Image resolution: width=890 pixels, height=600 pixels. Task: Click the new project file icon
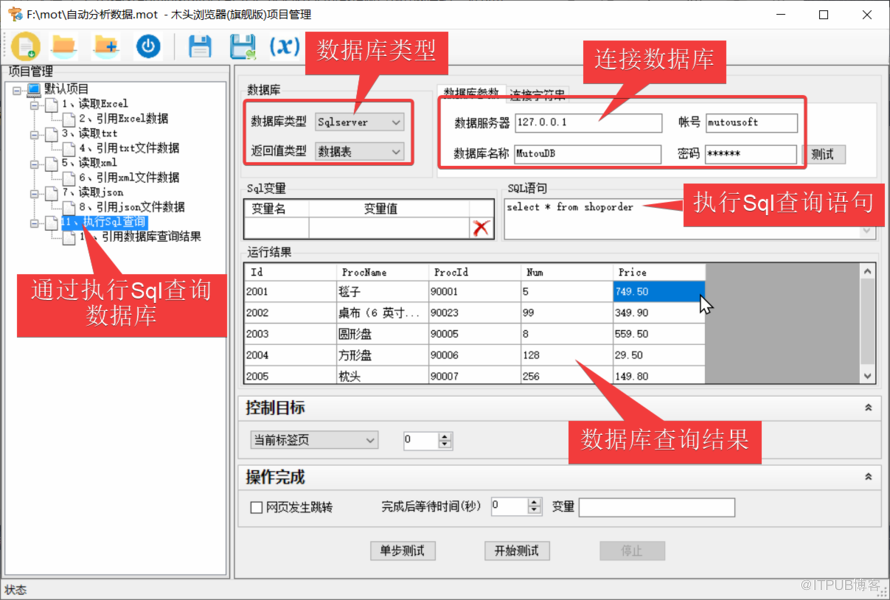click(x=26, y=45)
